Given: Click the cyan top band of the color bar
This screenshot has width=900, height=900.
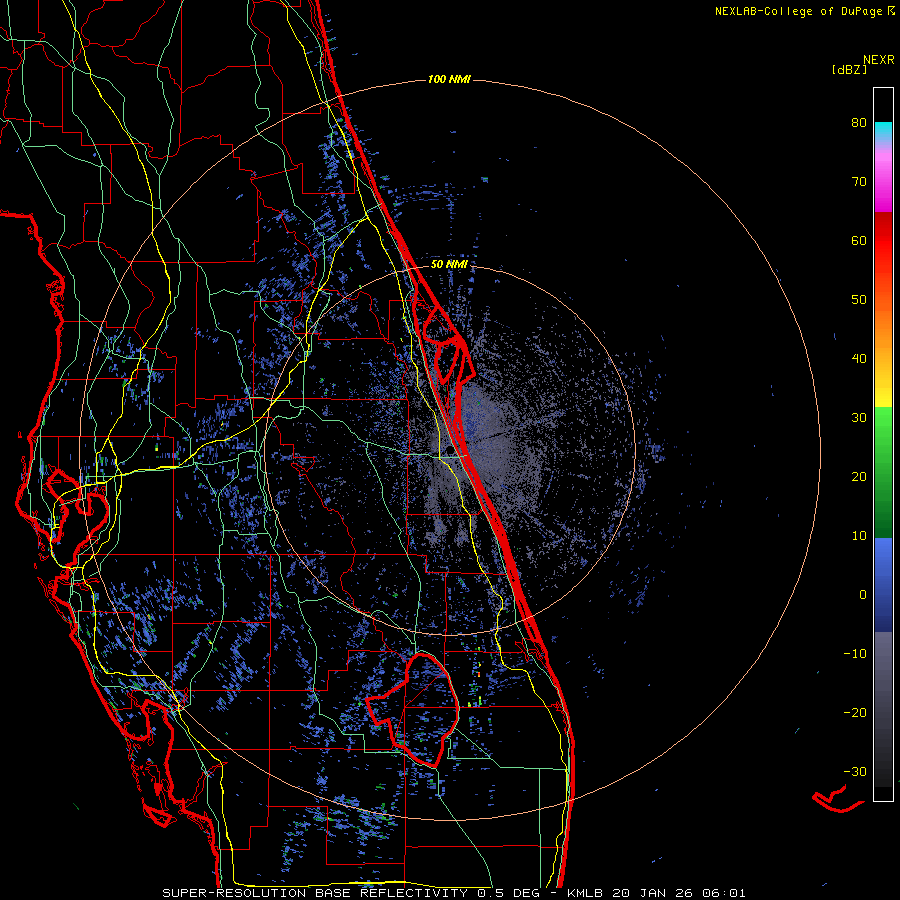Looking at the screenshot, I should 883,131.
